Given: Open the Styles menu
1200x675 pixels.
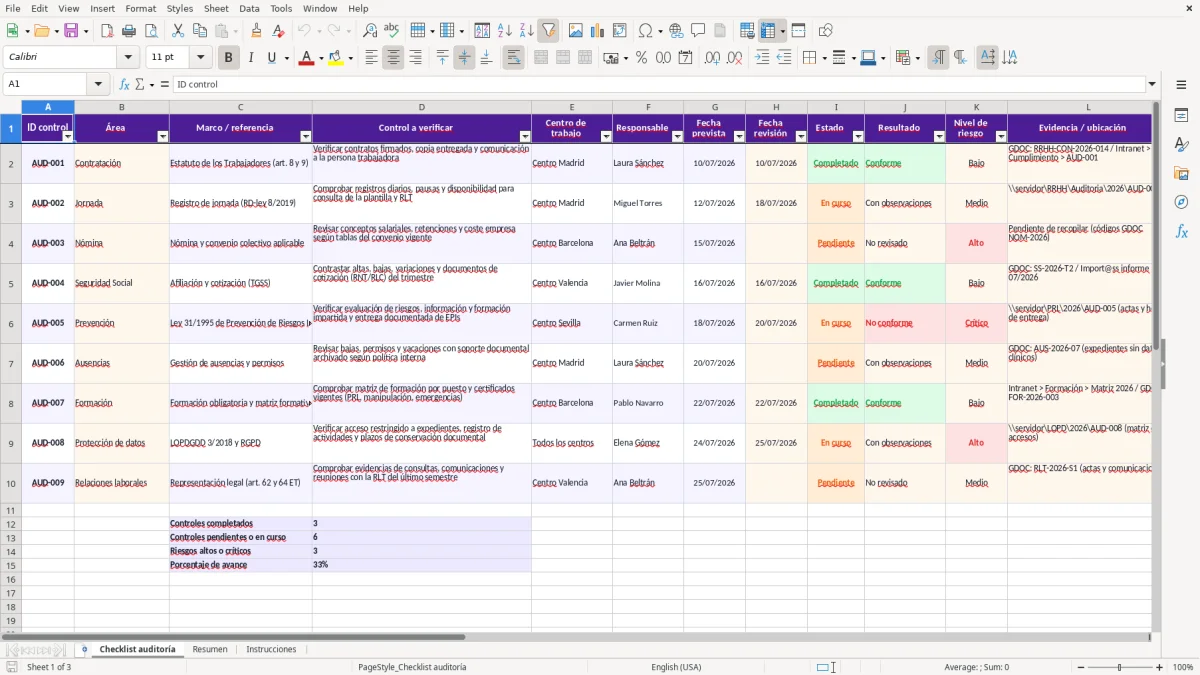Looking at the screenshot, I should point(180,8).
